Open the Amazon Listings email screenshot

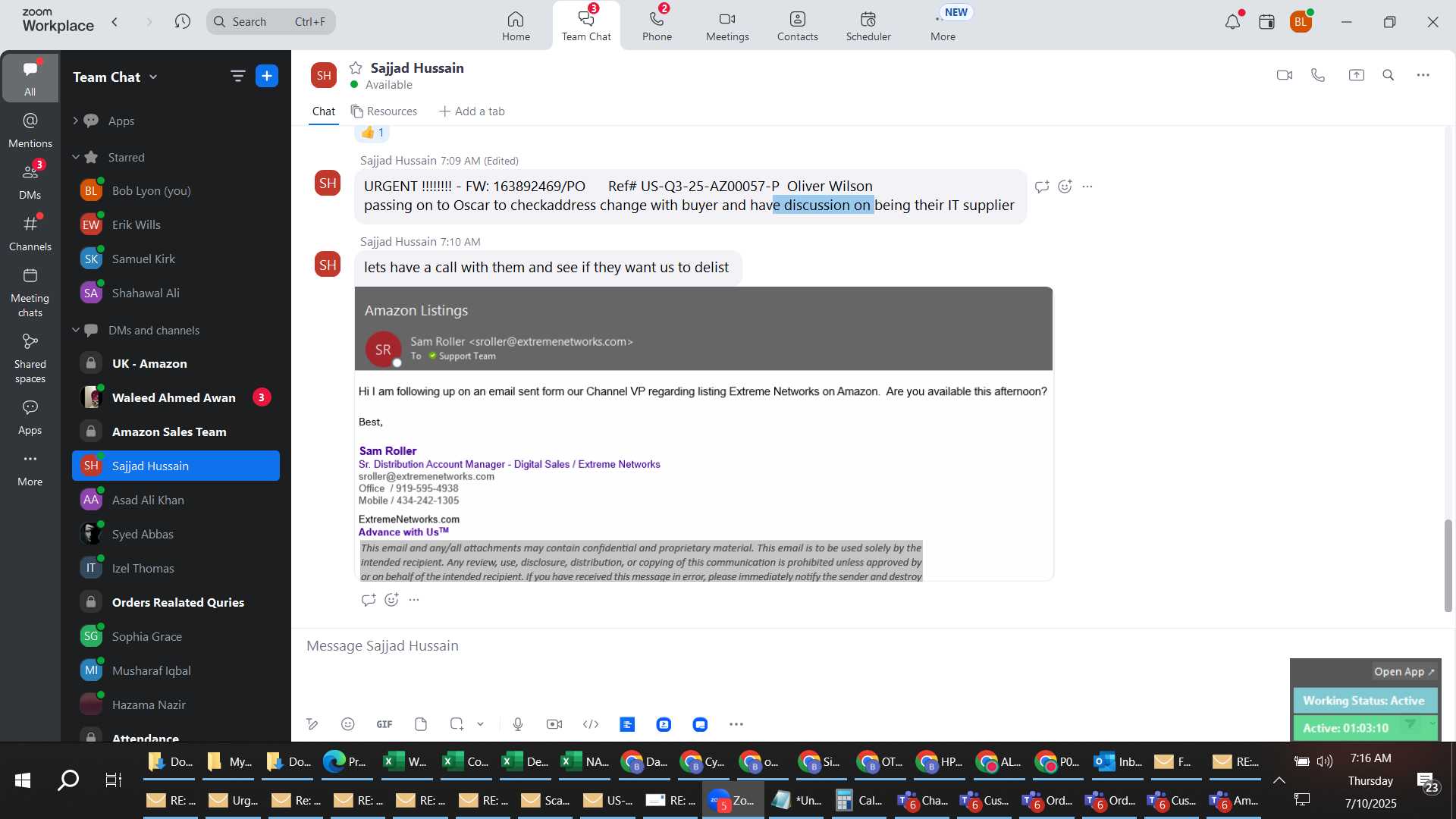pyautogui.click(x=704, y=434)
